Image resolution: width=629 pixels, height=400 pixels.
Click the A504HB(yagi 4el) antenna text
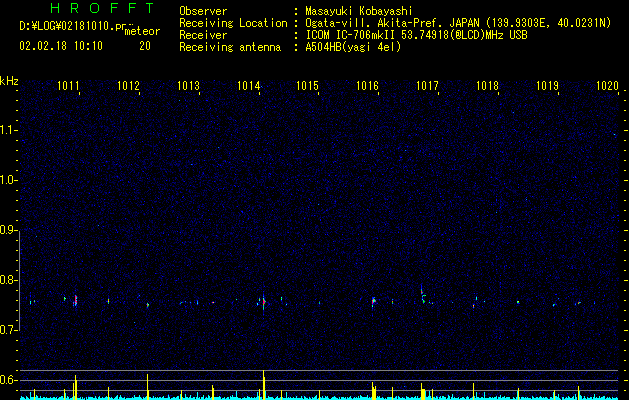(x=353, y=47)
